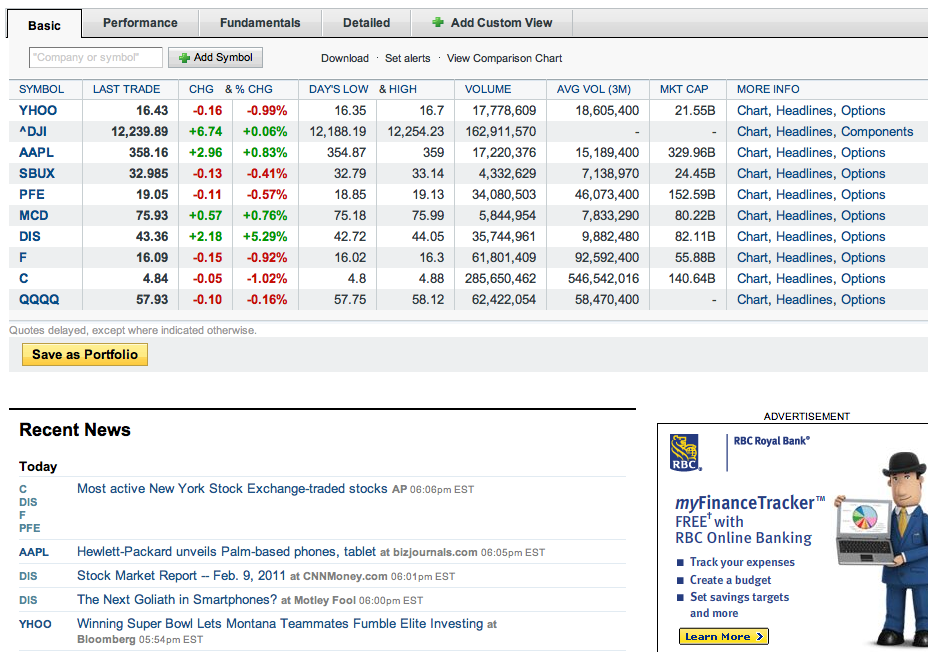Open the MCD symbol link
The image size is (928, 652).
[34, 215]
